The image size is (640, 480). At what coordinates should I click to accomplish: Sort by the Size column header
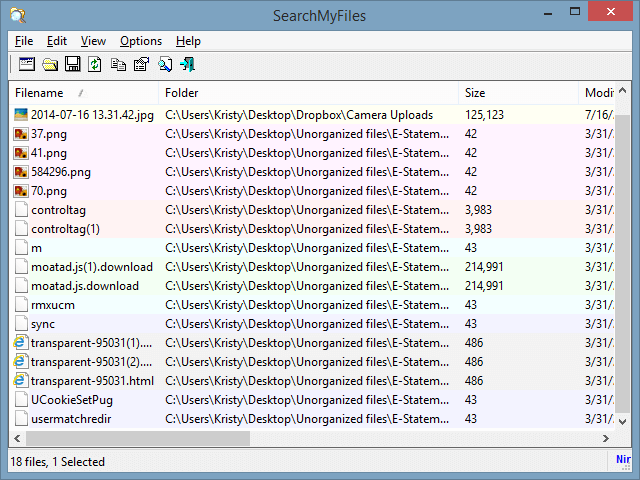[519, 93]
